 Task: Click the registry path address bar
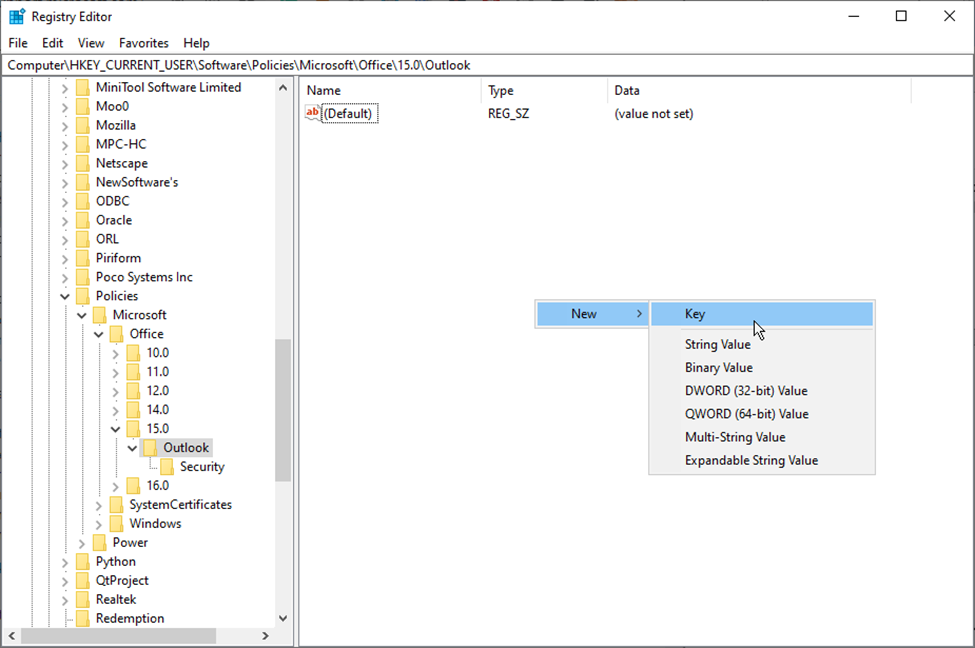point(487,65)
